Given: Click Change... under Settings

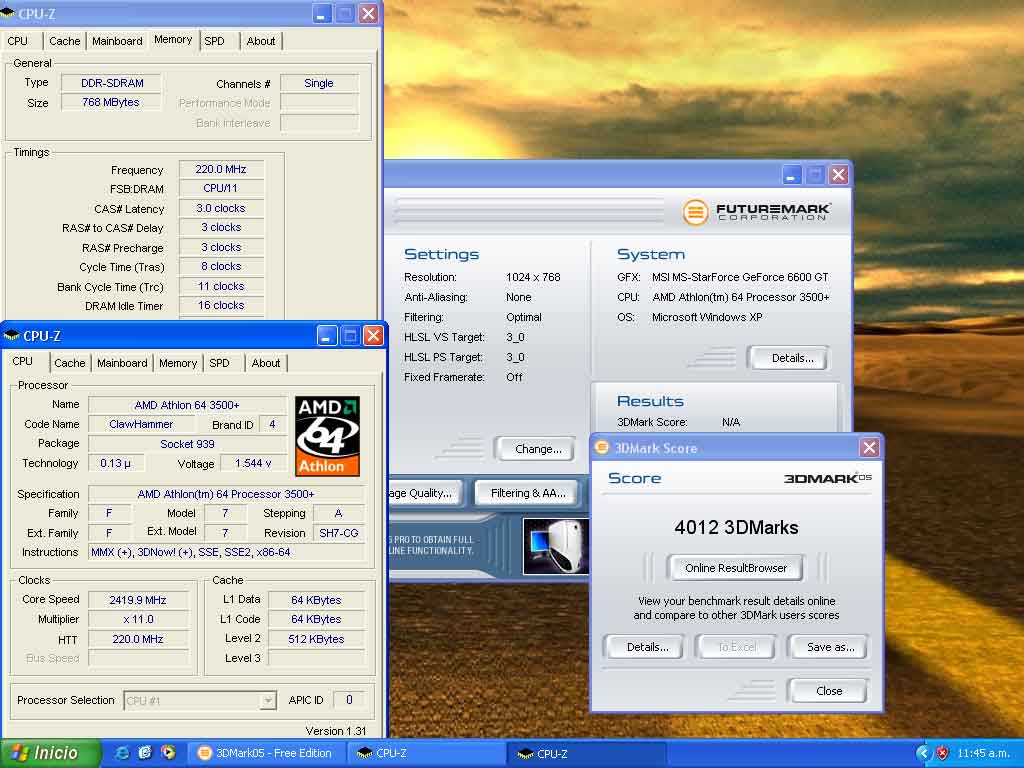Looking at the screenshot, I should (x=537, y=449).
